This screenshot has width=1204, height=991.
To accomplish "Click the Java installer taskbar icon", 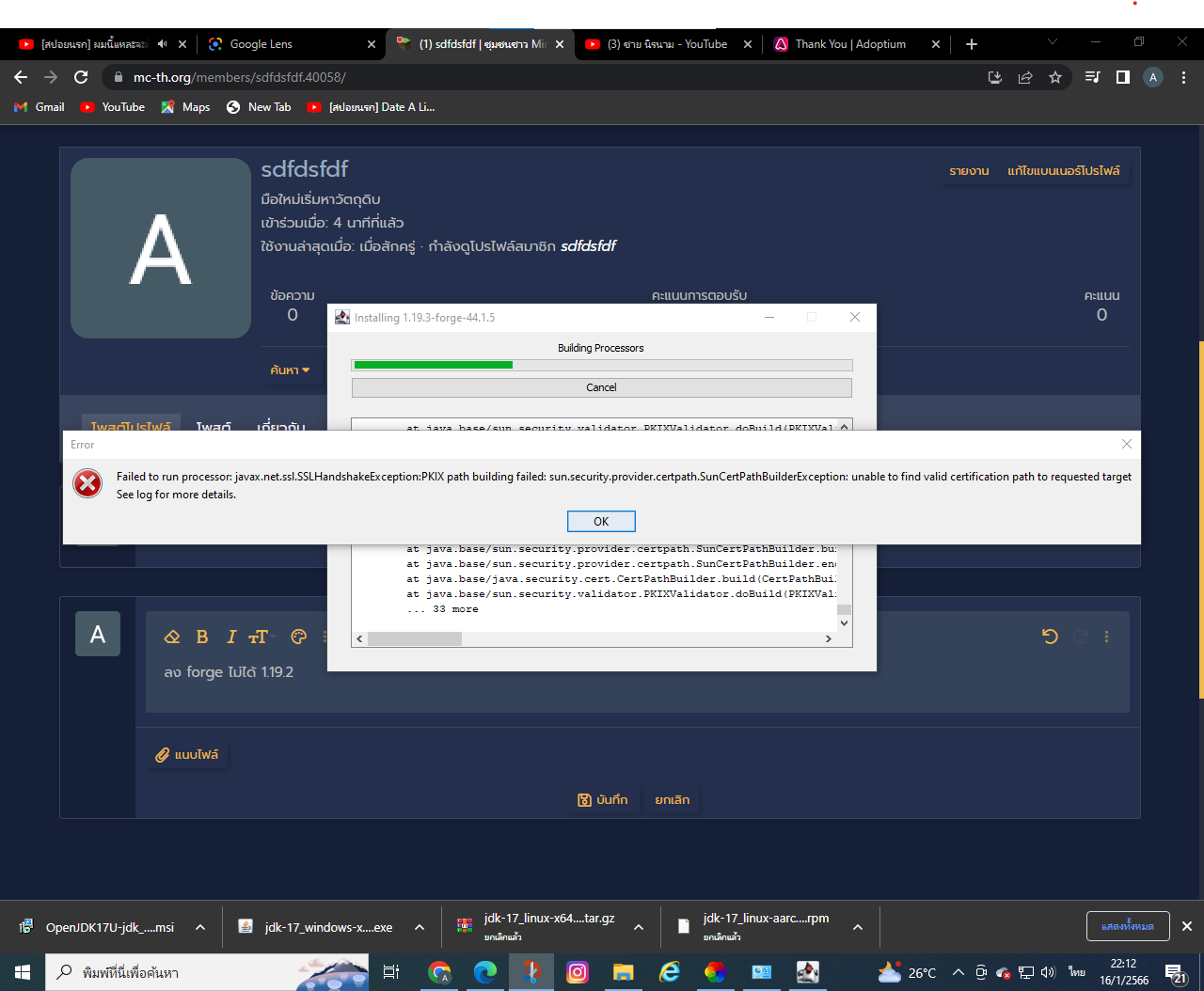I will click(808, 972).
